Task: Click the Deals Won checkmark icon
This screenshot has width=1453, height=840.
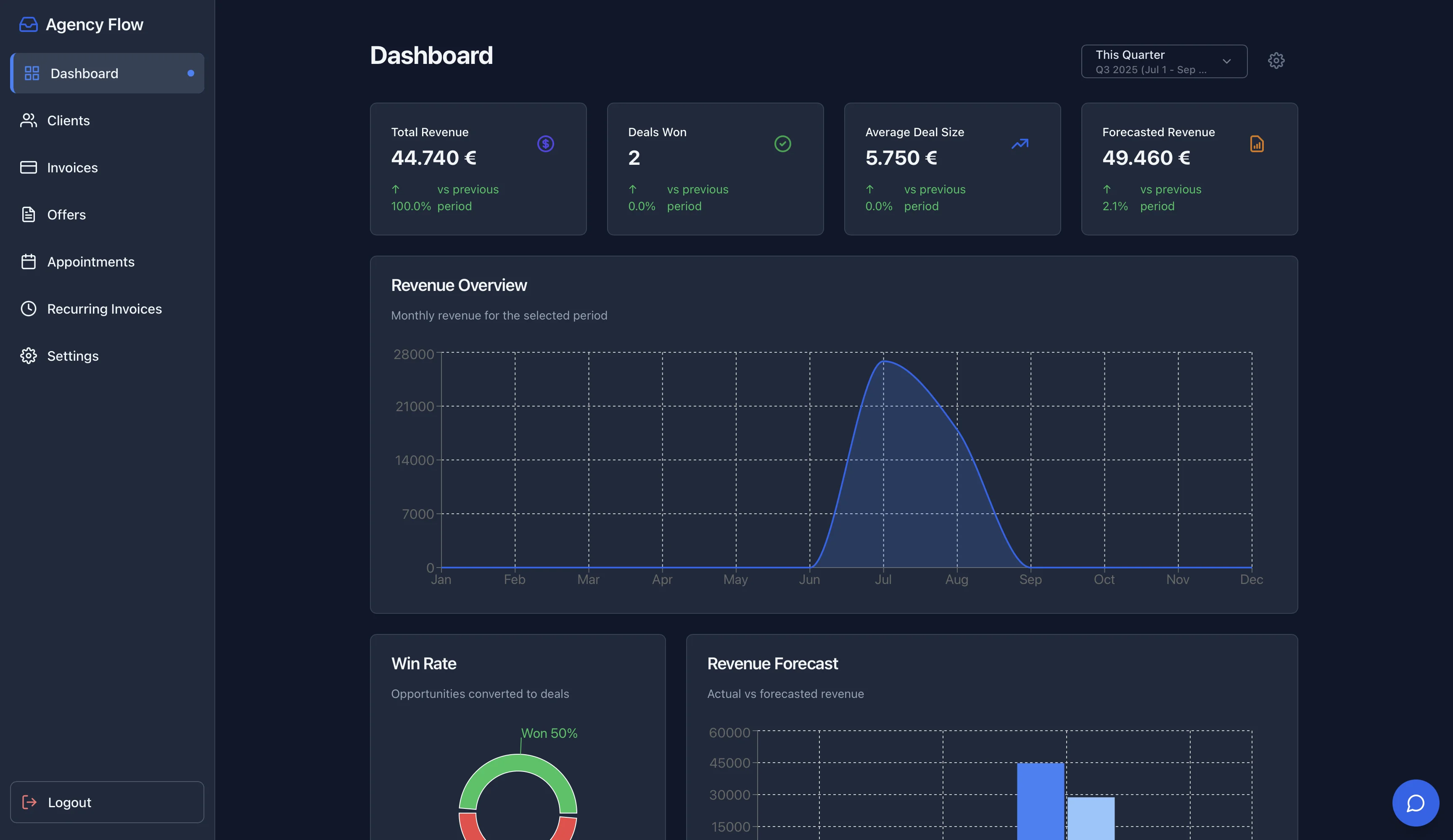Action: [782, 143]
